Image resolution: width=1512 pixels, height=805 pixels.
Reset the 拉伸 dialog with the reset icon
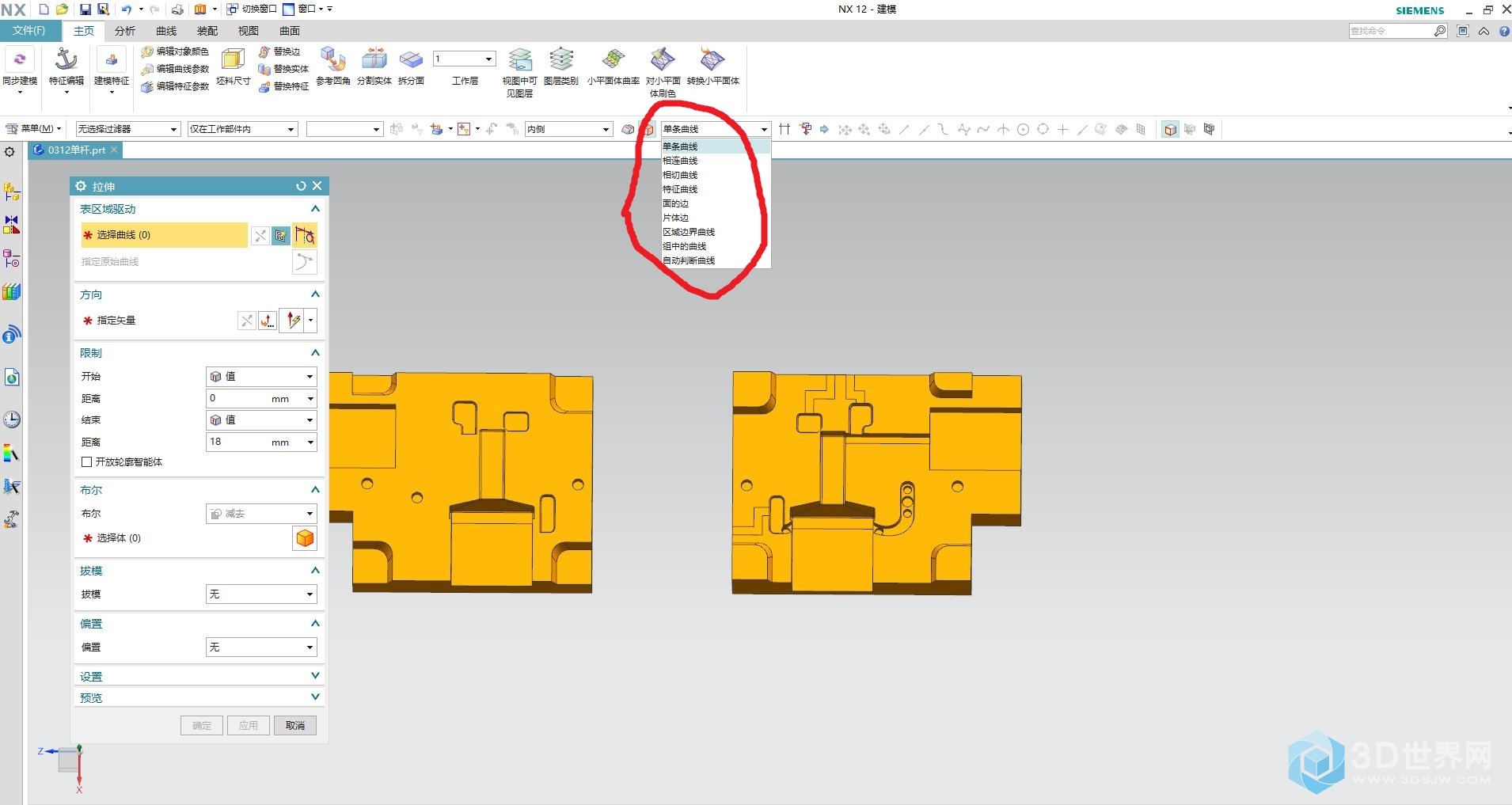coord(301,186)
